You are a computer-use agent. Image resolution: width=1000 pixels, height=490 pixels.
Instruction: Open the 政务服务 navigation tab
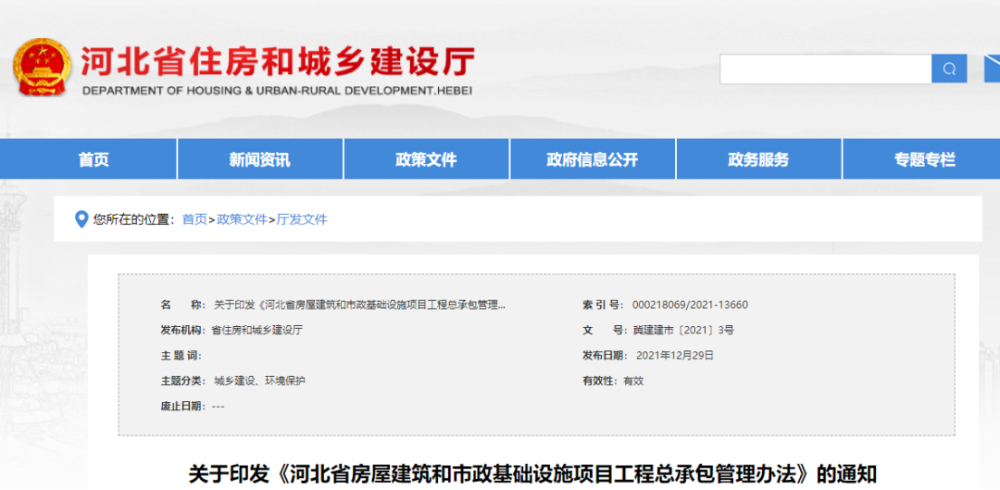pos(759,160)
